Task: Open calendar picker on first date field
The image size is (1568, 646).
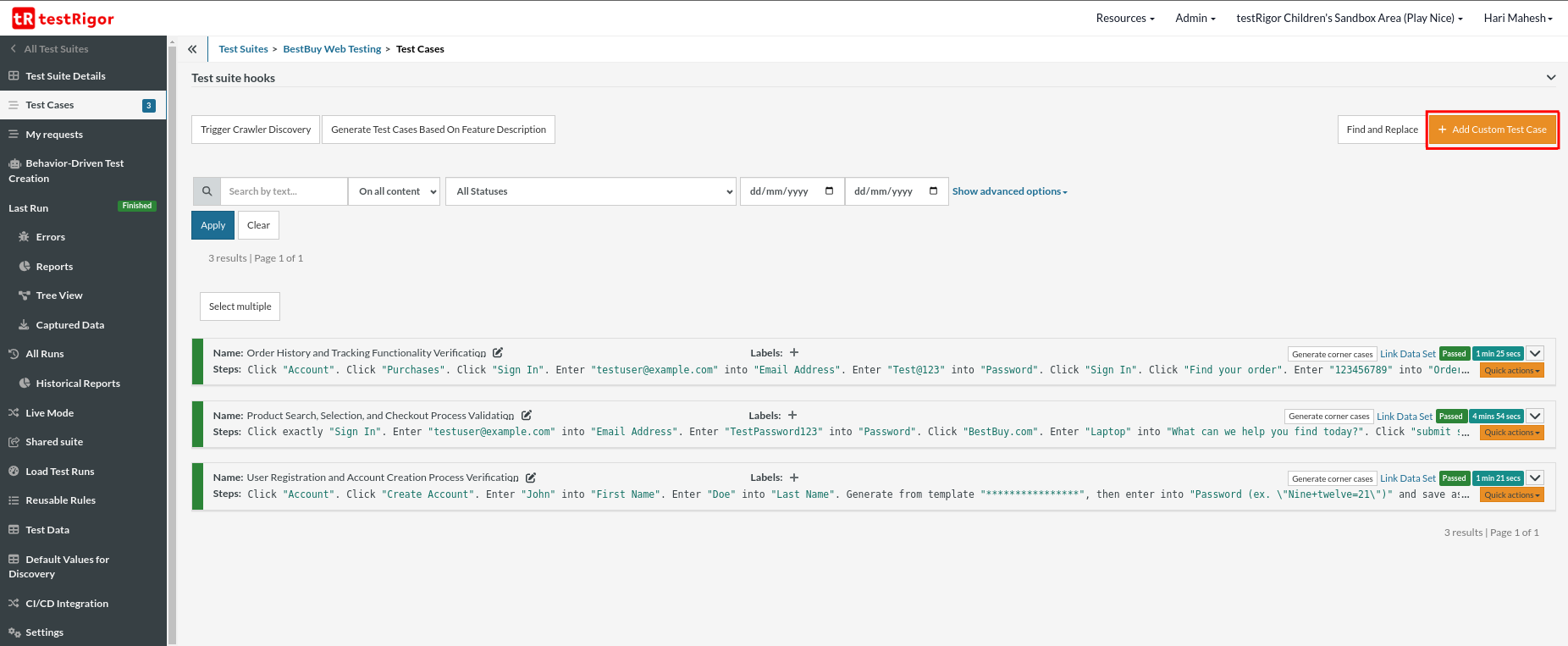Action: (829, 191)
